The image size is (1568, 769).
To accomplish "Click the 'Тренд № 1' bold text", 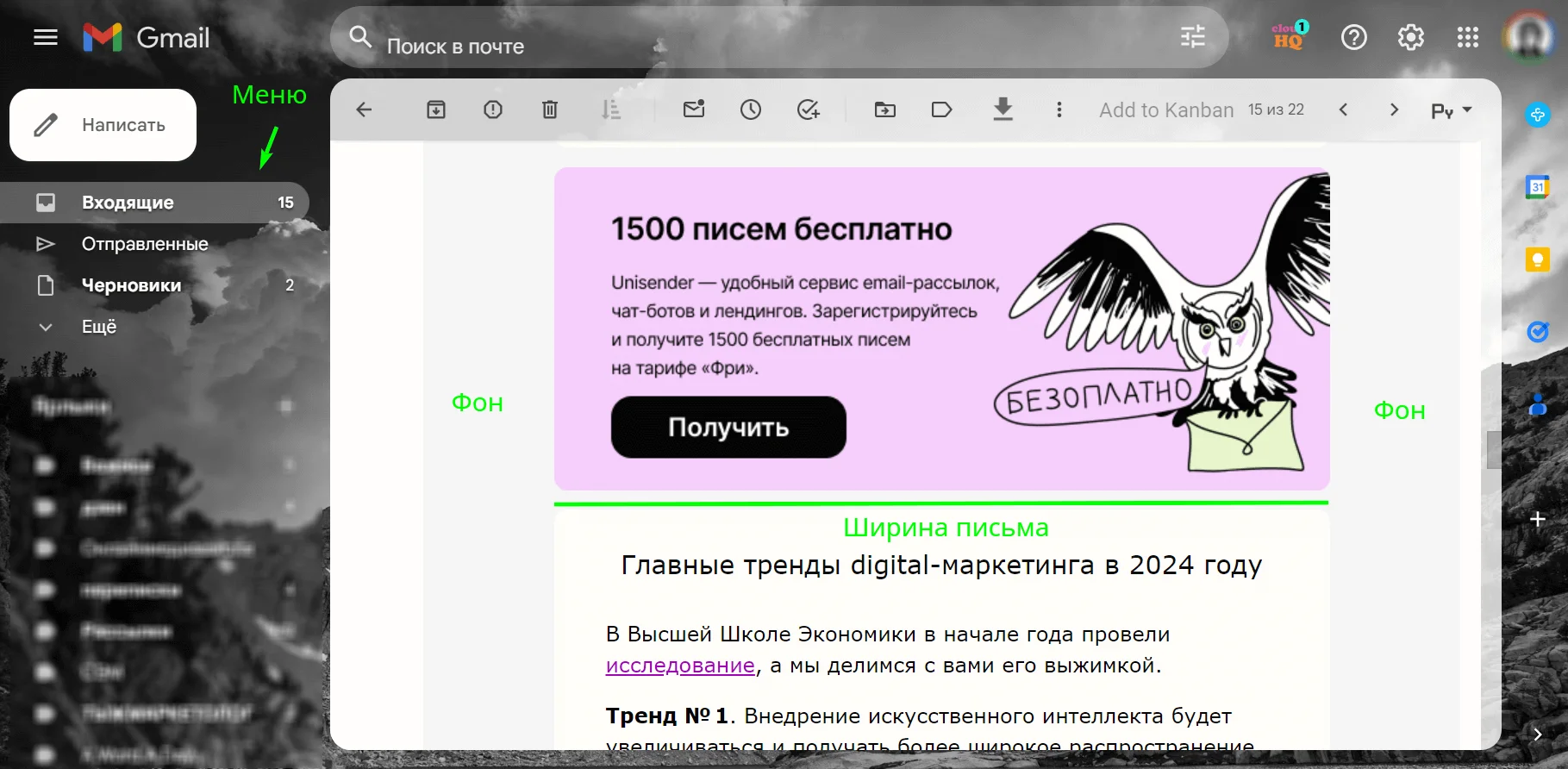I will [x=667, y=716].
